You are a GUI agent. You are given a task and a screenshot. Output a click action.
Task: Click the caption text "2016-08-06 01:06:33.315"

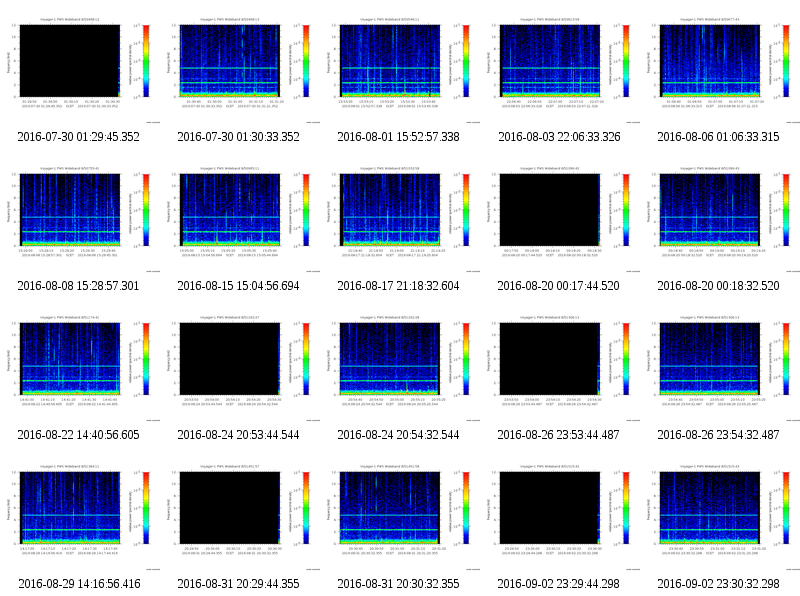718,137
